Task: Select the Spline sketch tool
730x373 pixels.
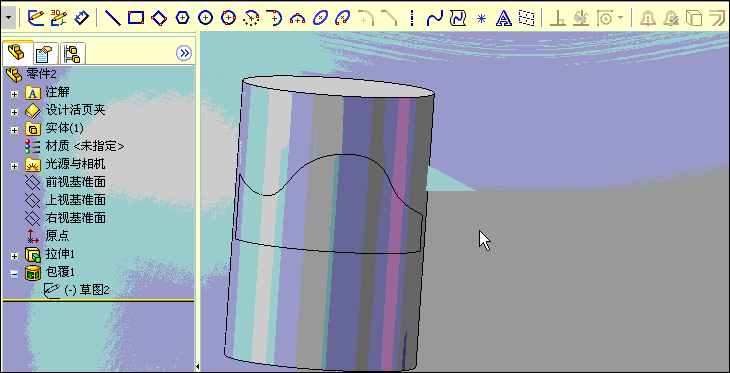Action: pos(434,18)
